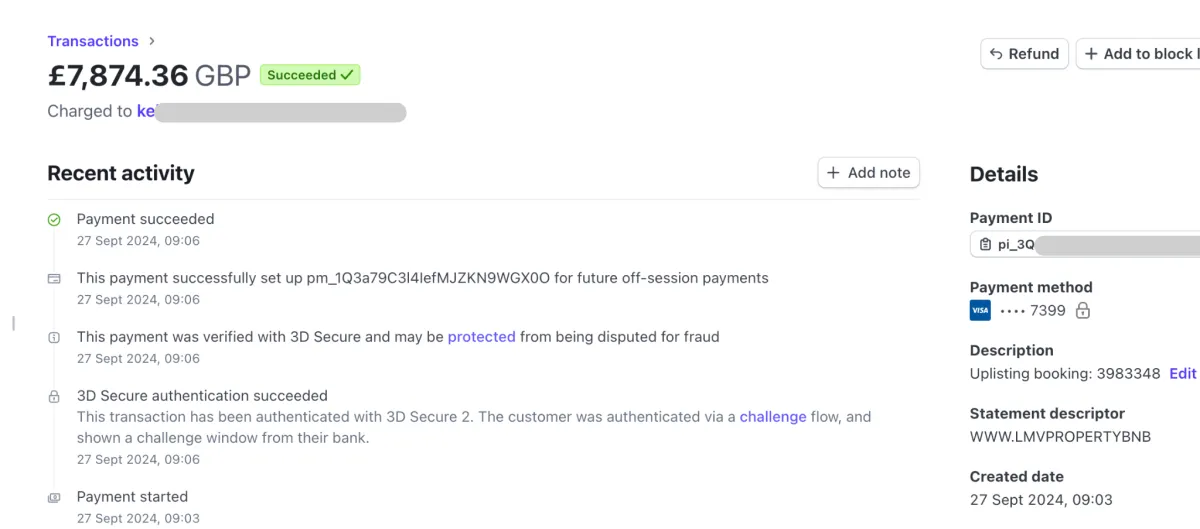
Task: Open the 'protected' link
Action: click(482, 337)
